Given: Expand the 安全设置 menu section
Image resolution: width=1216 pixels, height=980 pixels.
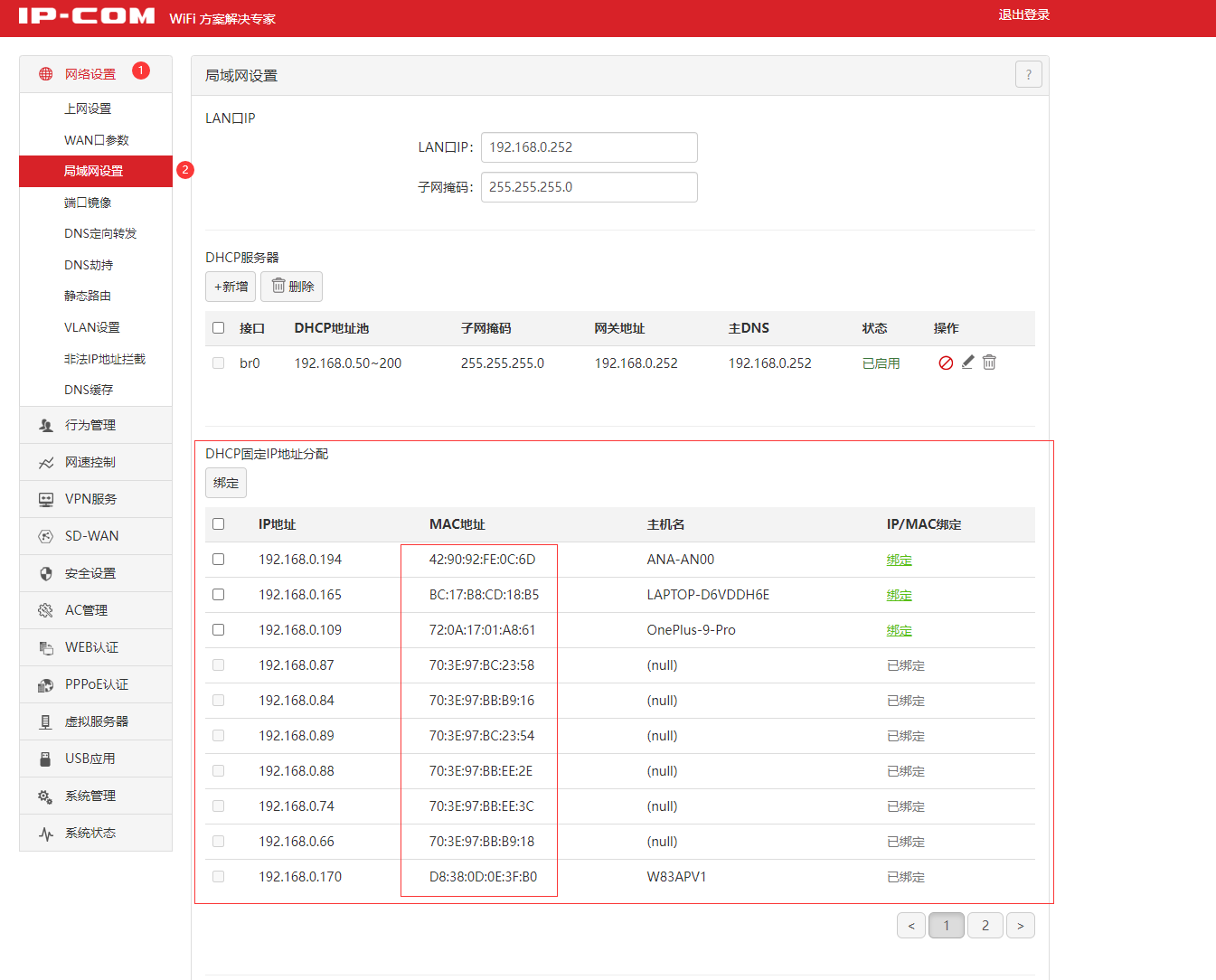Looking at the screenshot, I should coord(96,573).
